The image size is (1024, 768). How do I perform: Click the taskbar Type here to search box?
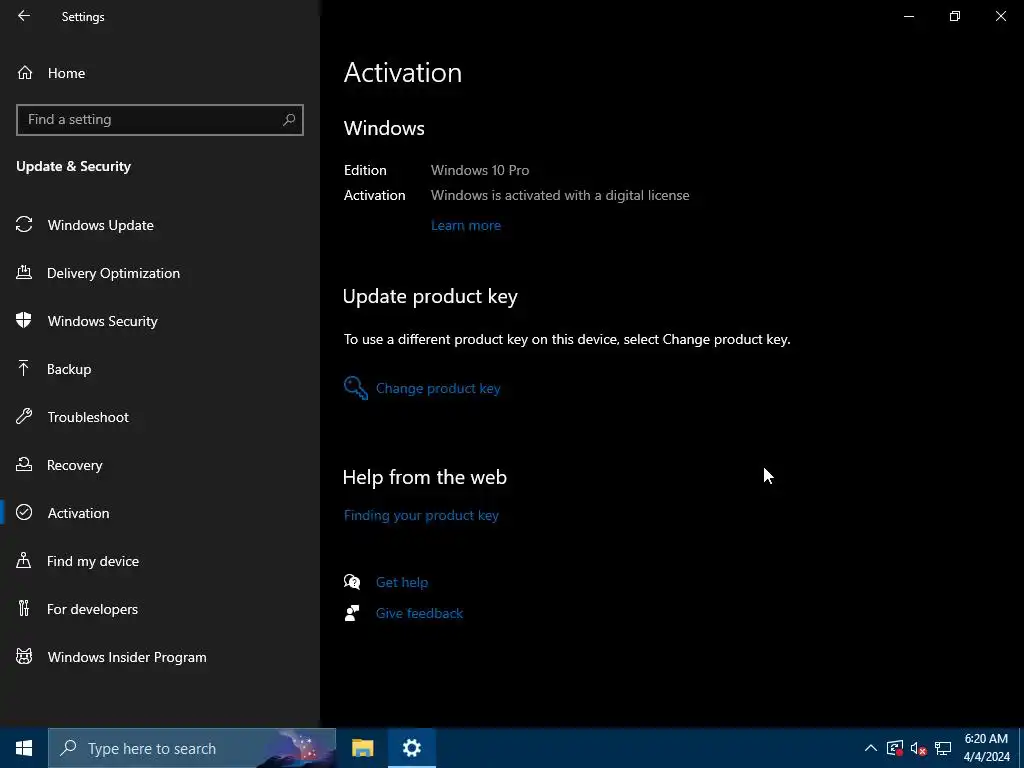192,748
